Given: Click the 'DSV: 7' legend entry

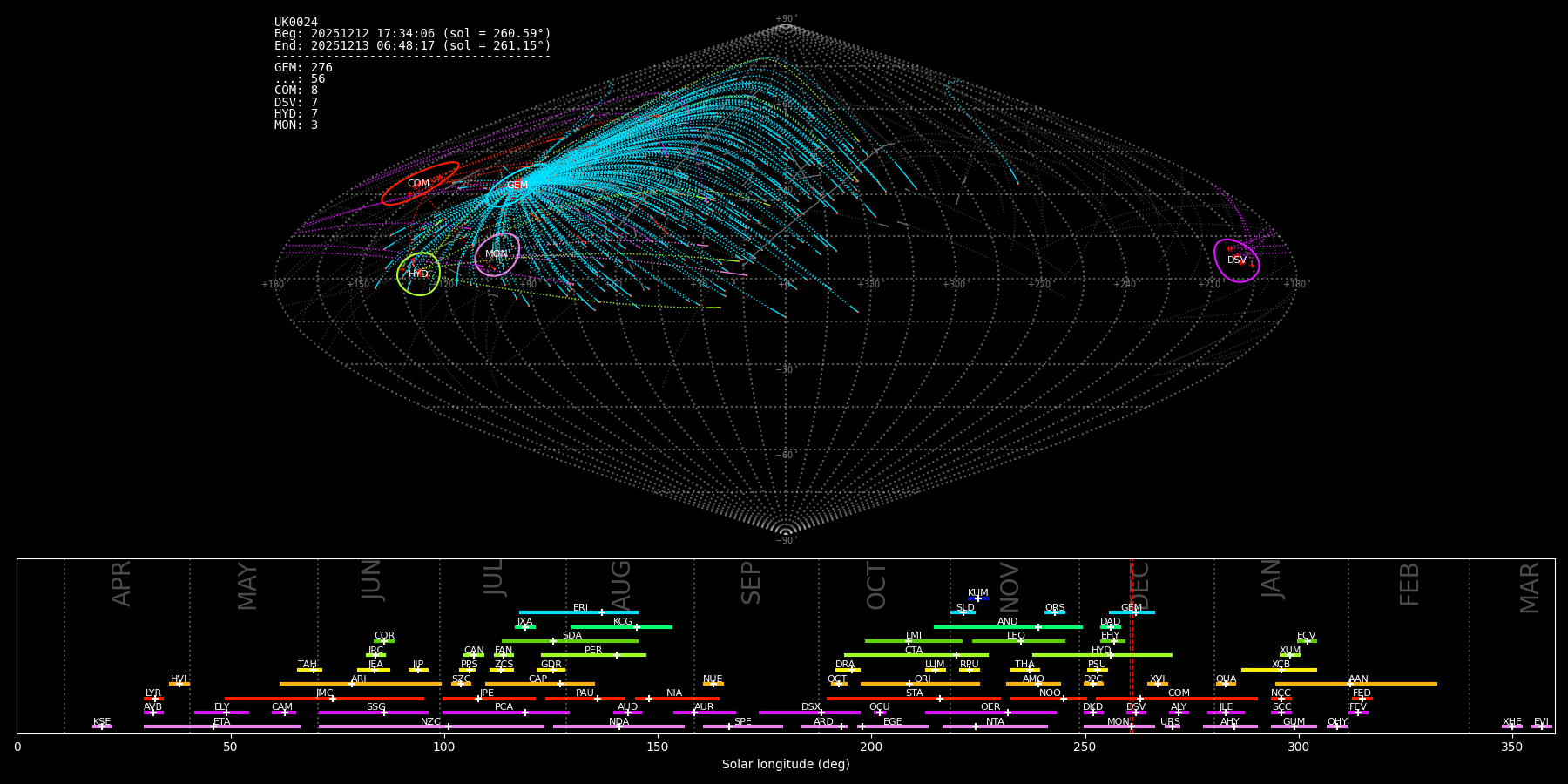Looking at the screenshot, I should (296, 103).
